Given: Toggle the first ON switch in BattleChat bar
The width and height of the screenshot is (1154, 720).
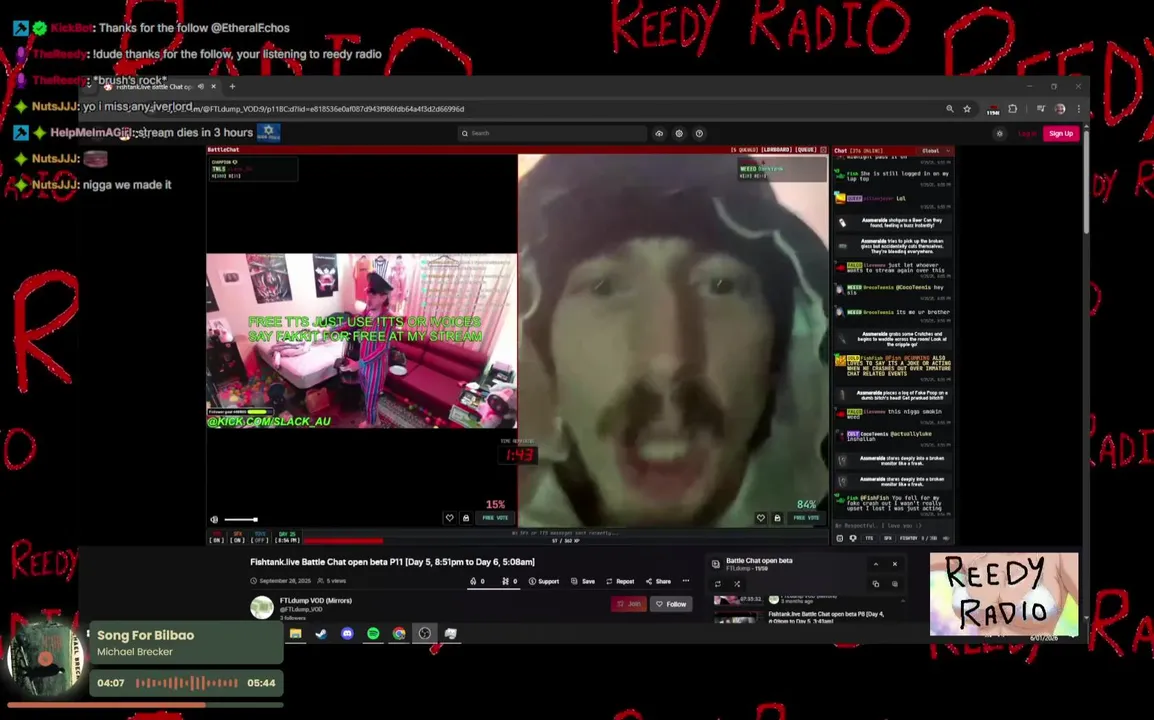Looking at the screenshot, I should point(216,537).
